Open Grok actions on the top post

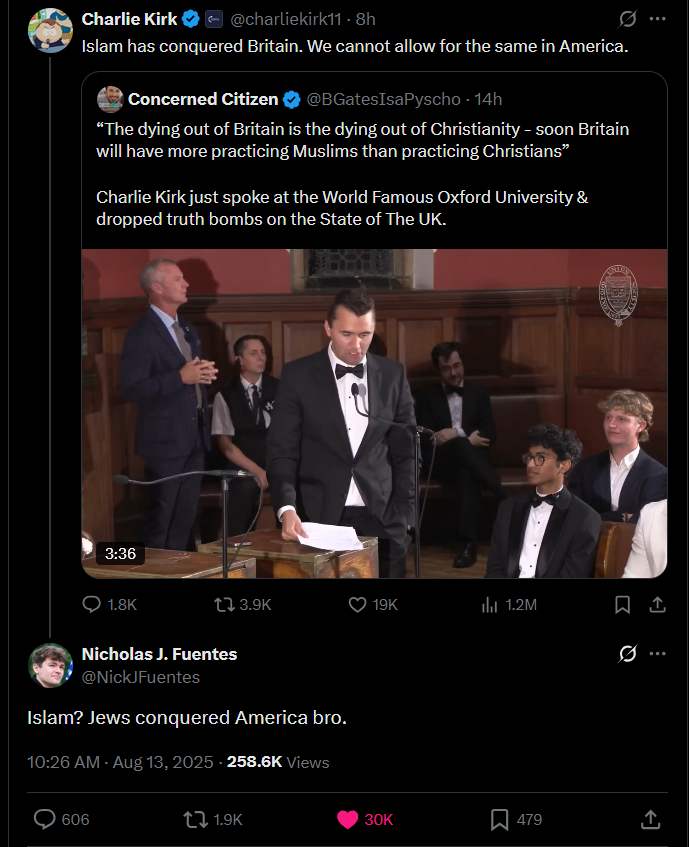tap(628, 19)
